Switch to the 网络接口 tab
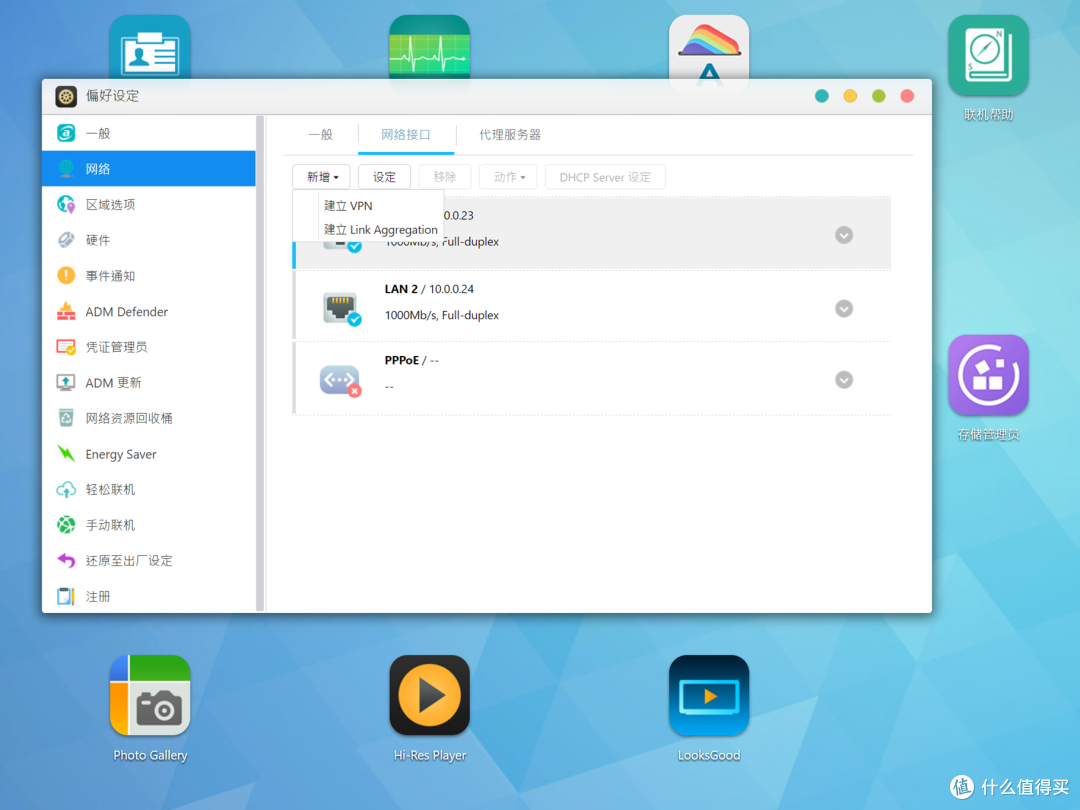Screen dimensions: 1080x810 pos(406,134)
